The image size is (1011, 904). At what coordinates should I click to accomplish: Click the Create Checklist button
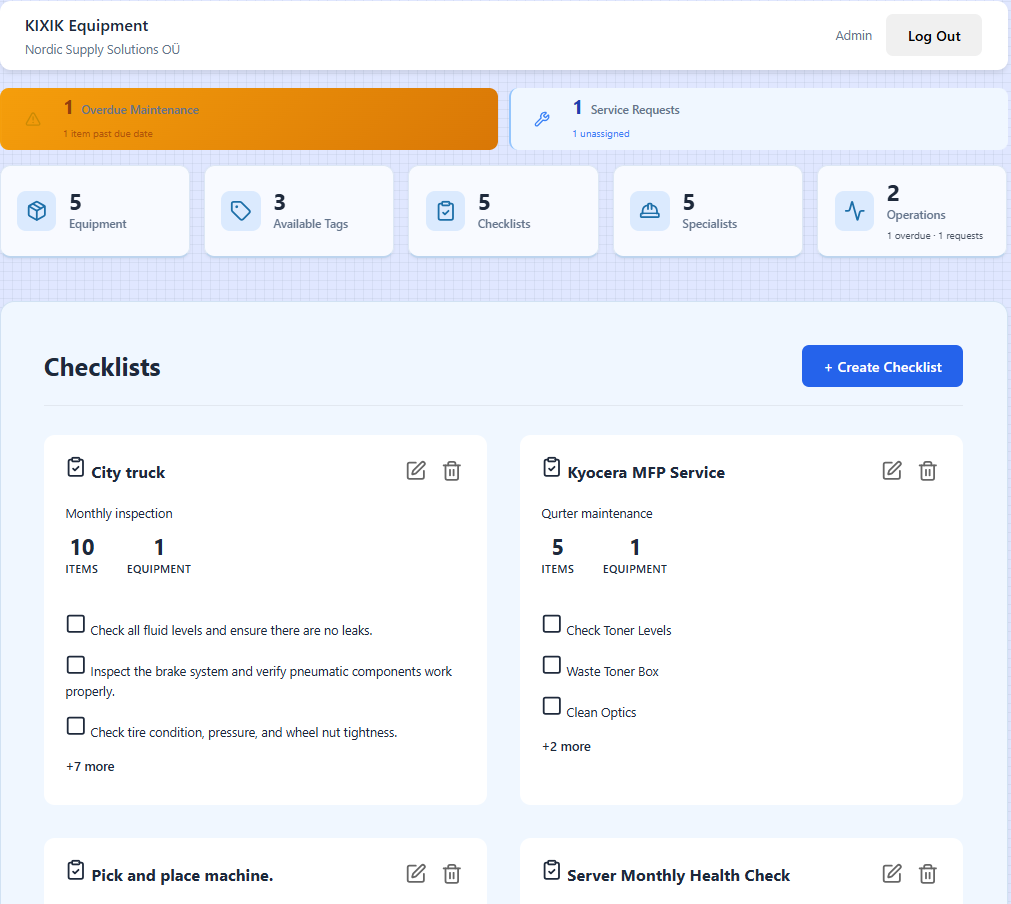[882, 367]
